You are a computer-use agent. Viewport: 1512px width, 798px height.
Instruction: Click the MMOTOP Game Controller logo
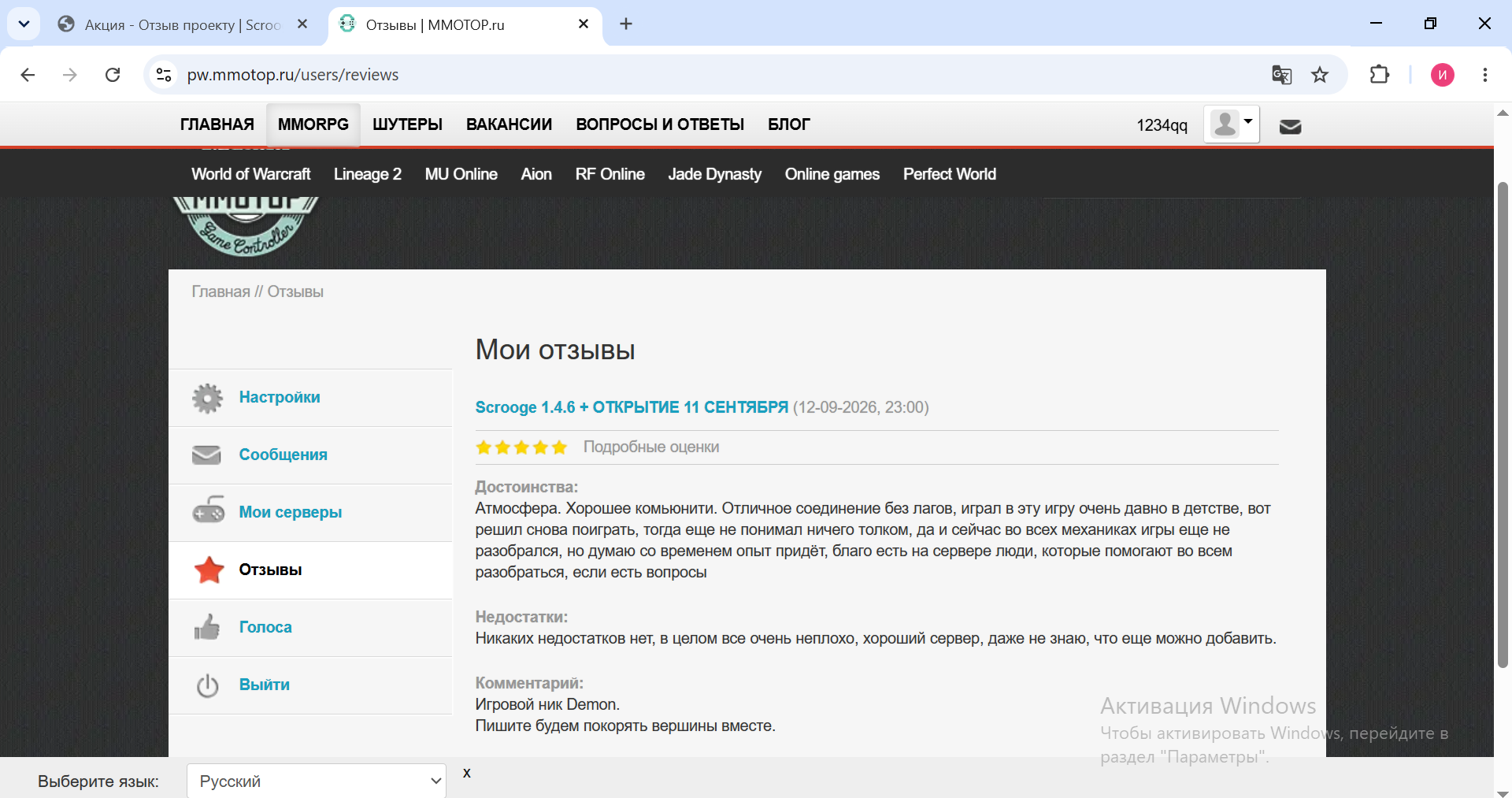[246, 226]
